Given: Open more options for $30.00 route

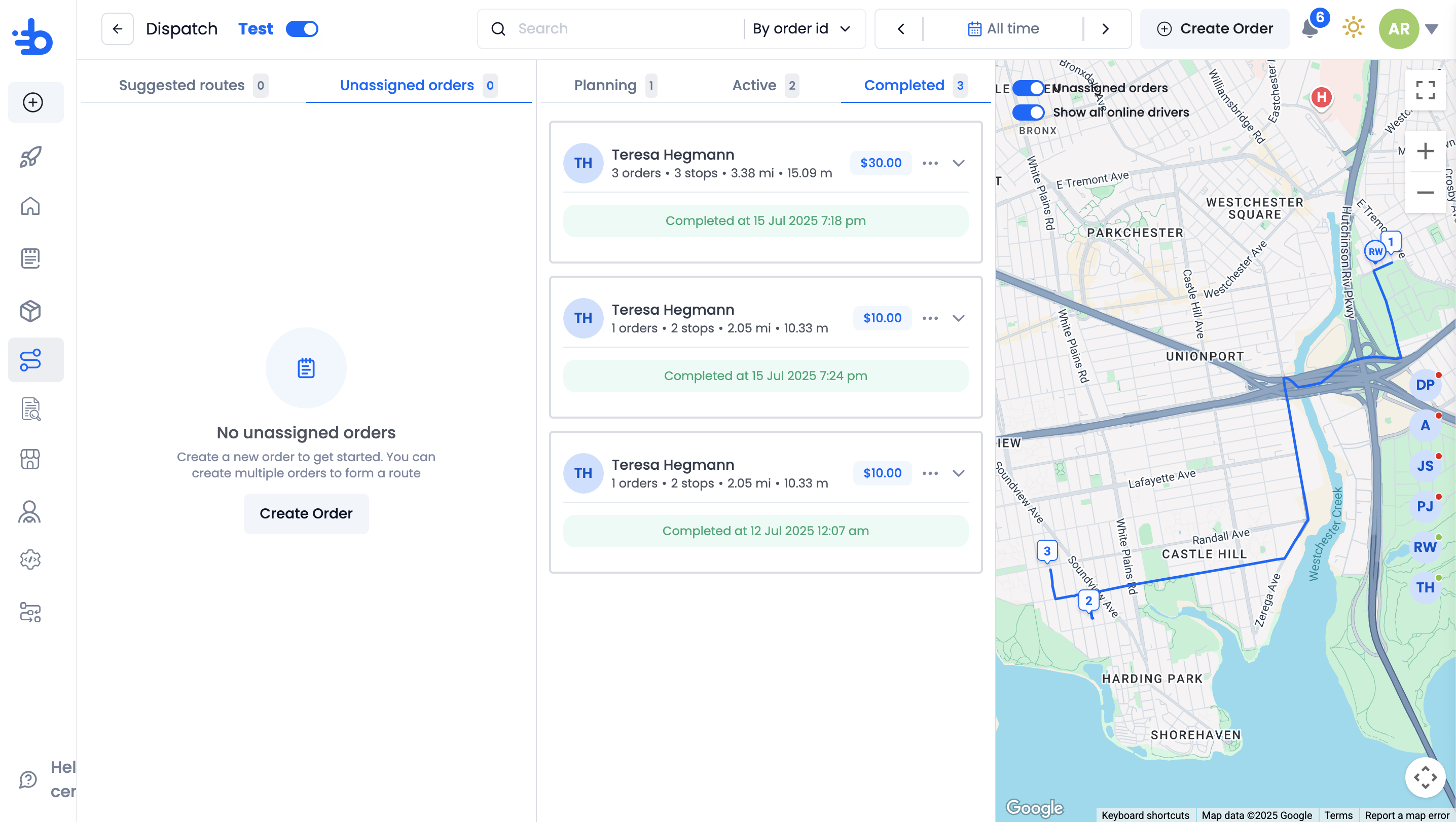Looking at the screenshot, I should click(x=930, y=163).
